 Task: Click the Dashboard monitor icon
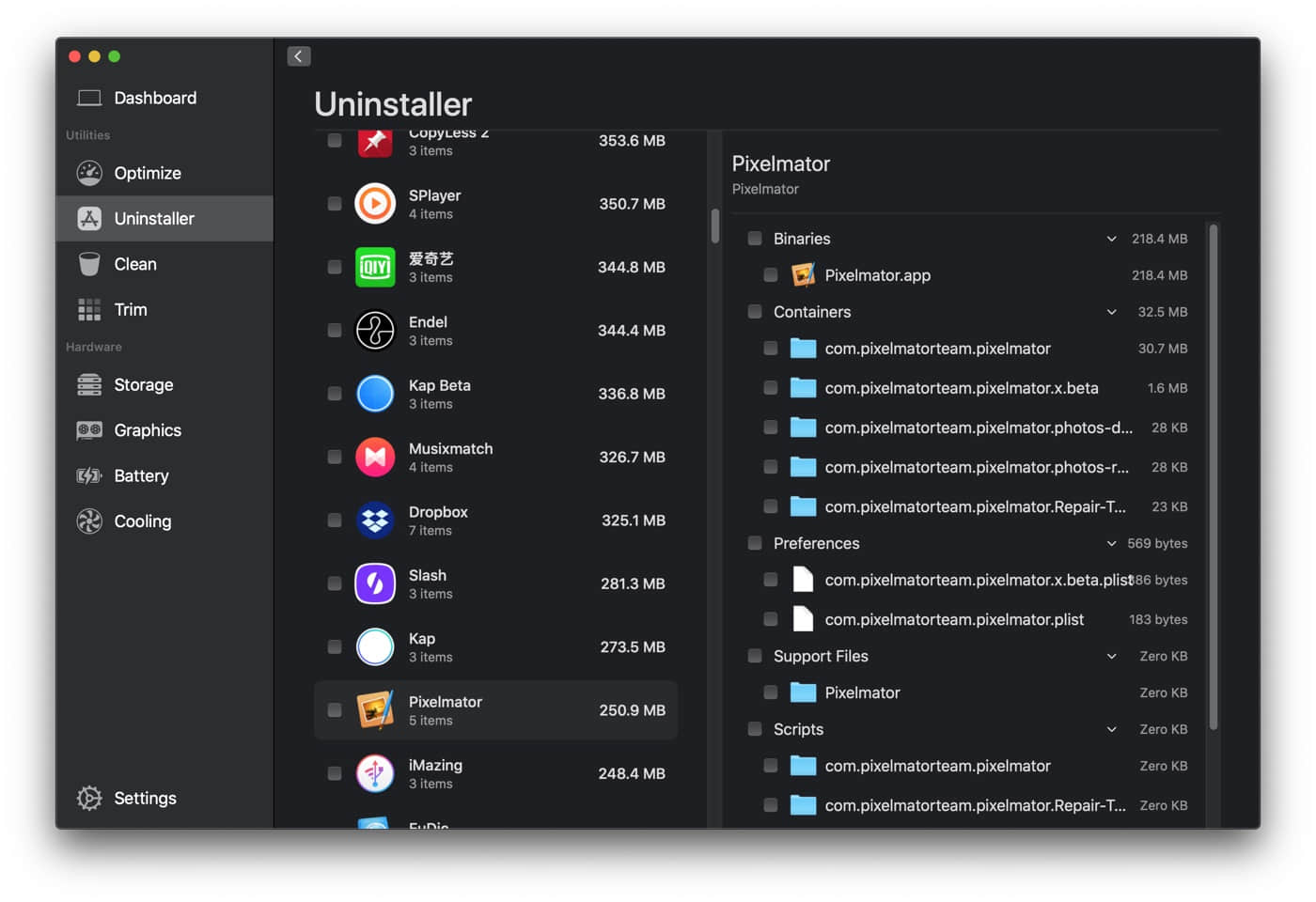tap(89, 98)
